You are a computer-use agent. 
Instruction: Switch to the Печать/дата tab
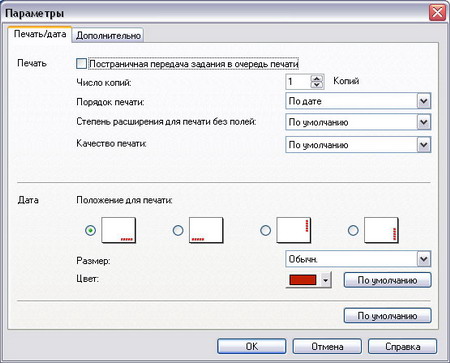point(40,34)
